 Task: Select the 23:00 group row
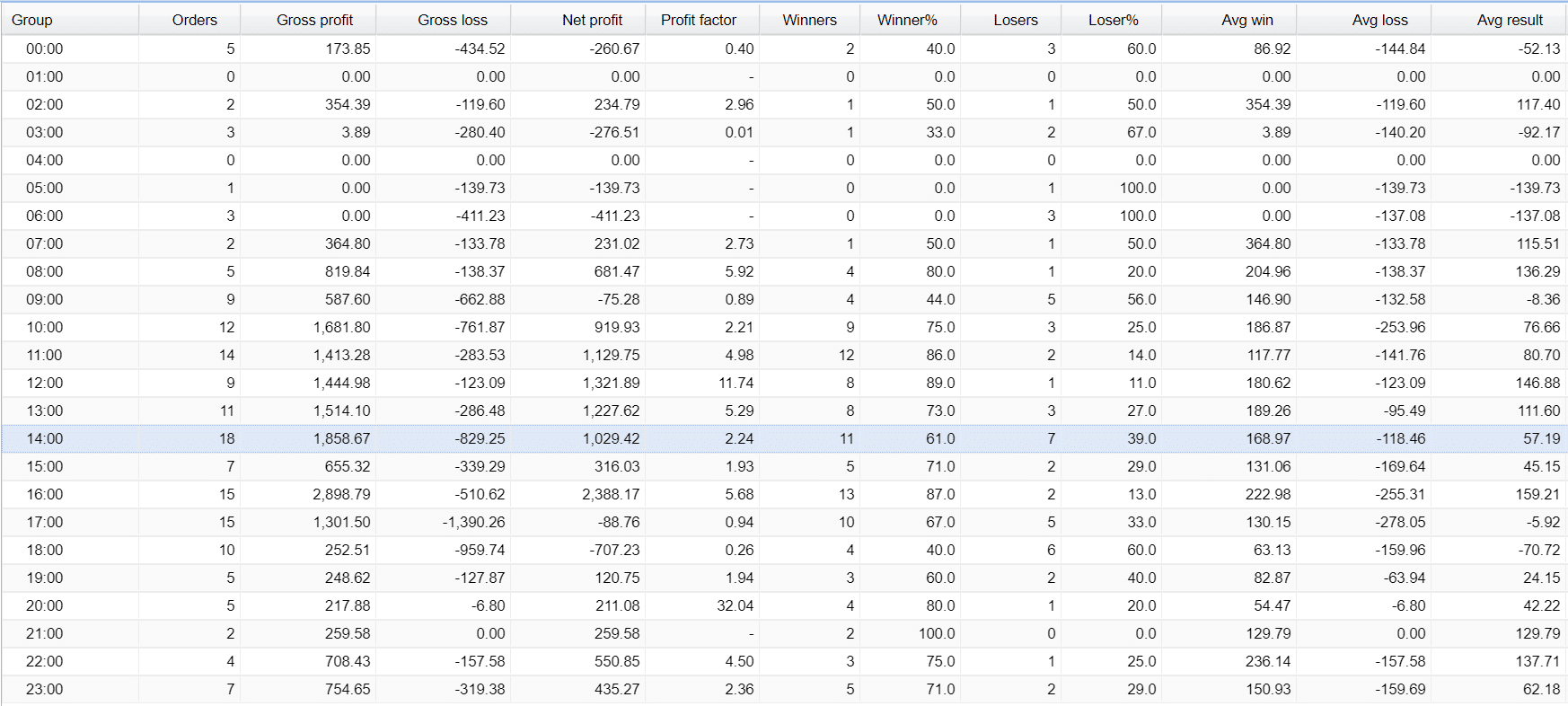784,689
